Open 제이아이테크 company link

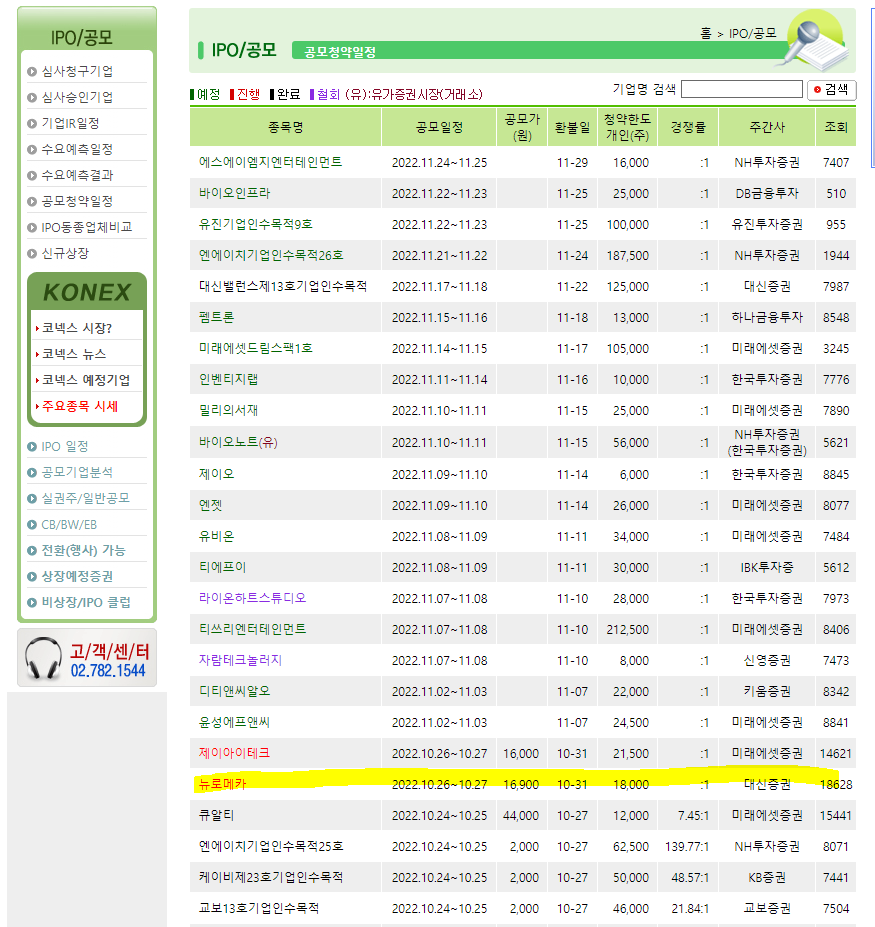pyautogui.click(x=234, y=753)
